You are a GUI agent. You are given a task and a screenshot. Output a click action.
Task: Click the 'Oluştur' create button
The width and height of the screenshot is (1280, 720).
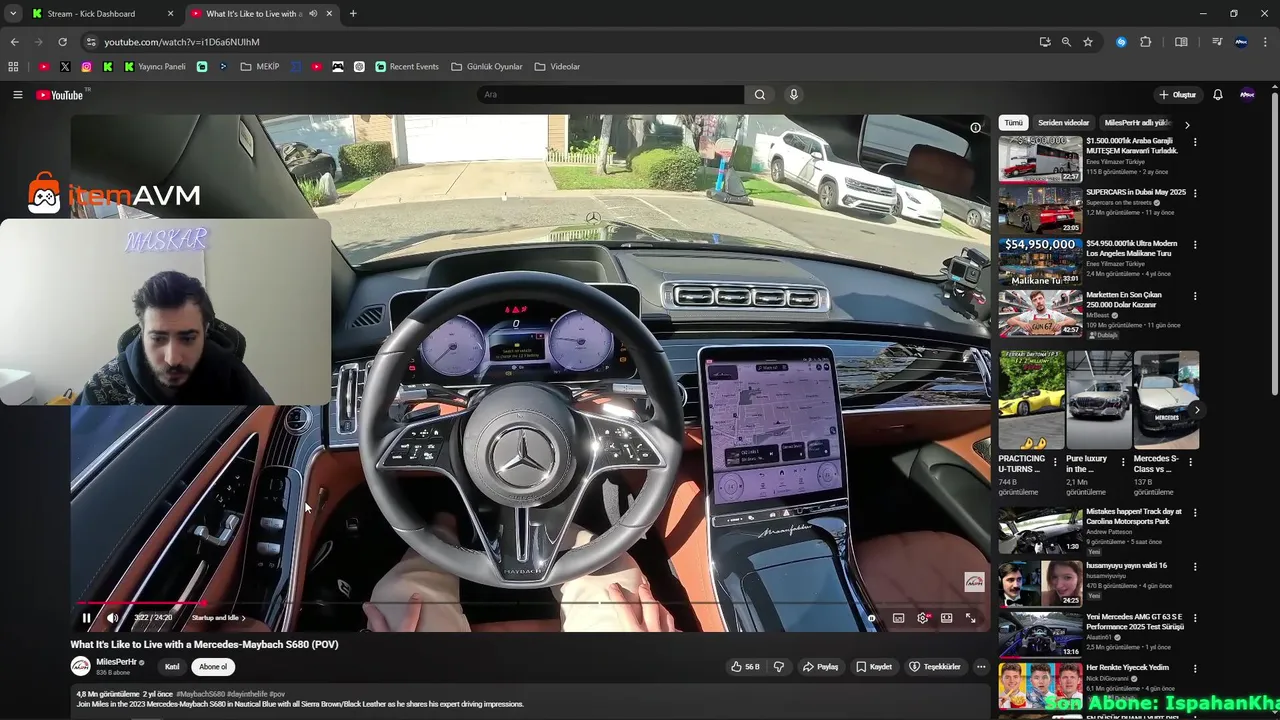pos(1178,95)
